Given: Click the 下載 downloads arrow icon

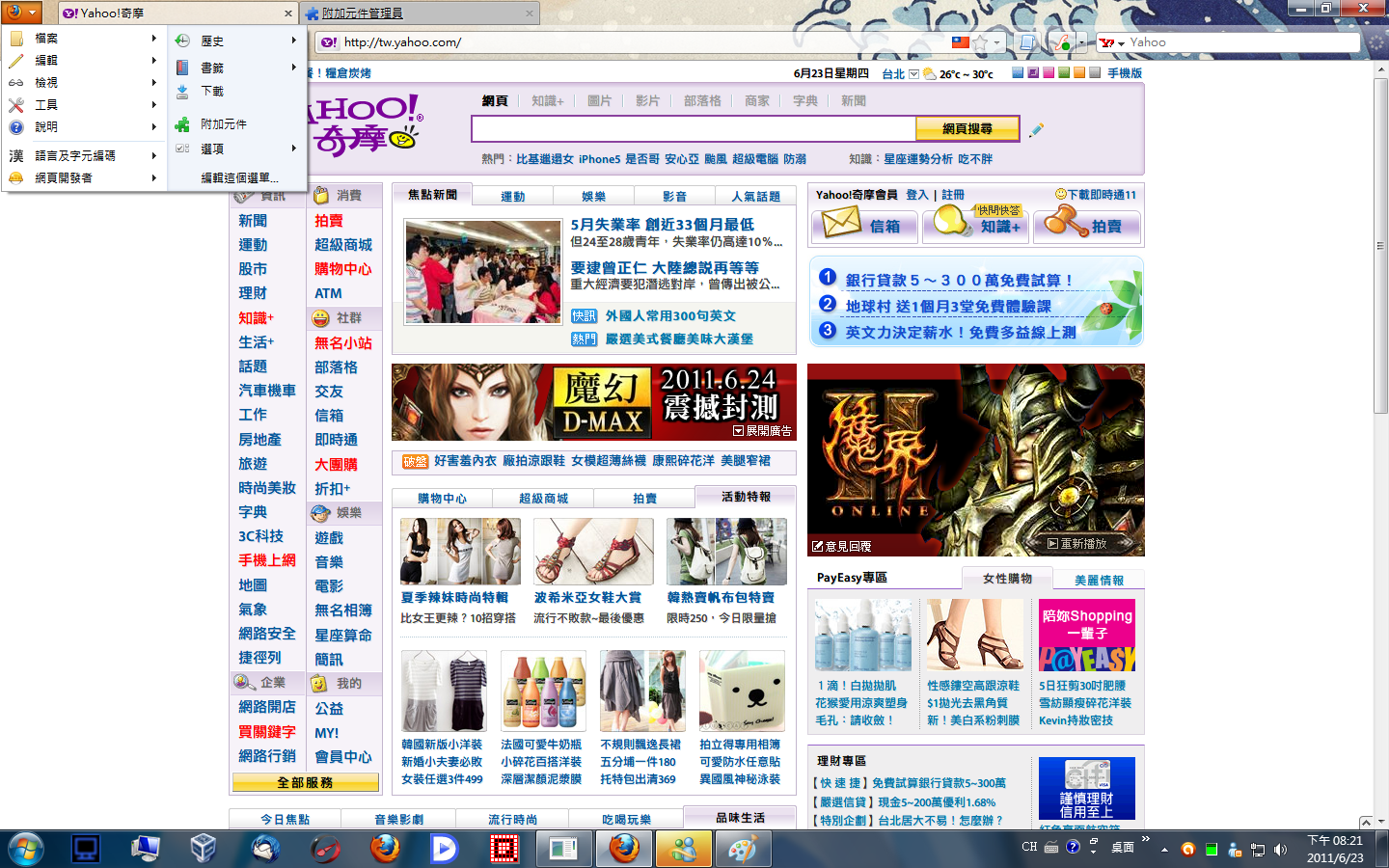Looking at the screenshot, I should pos(182,91).
